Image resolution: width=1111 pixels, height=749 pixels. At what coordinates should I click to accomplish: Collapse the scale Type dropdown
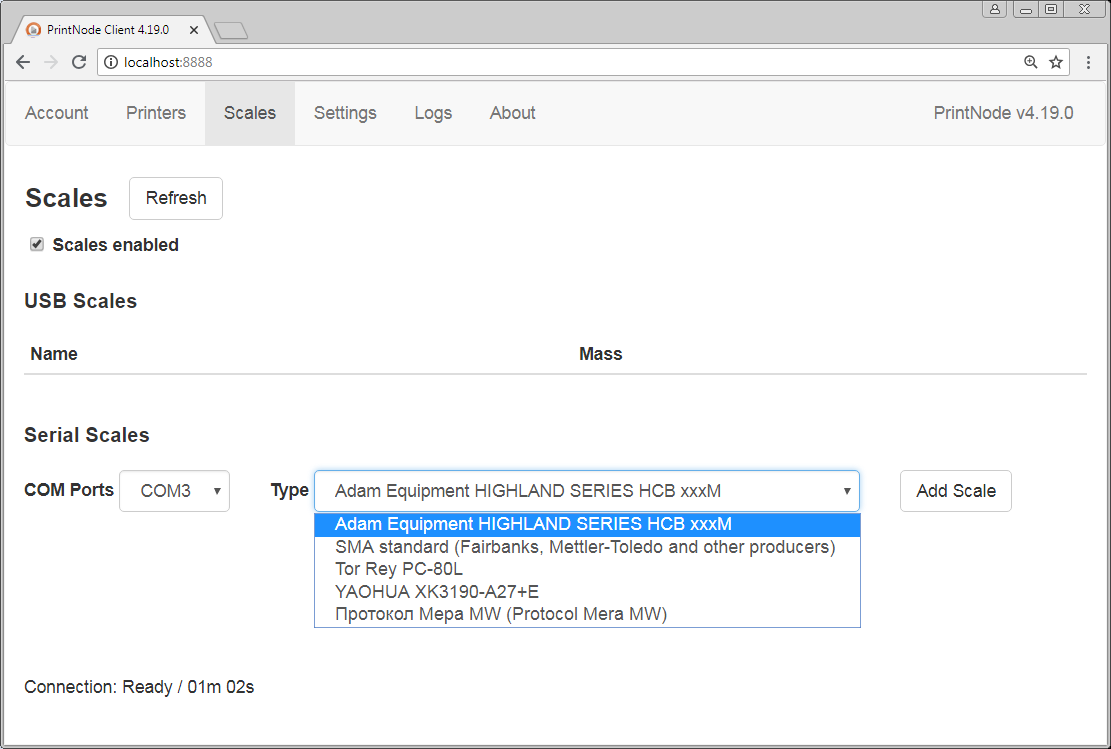pyautogui.click(x=587, y=490)
